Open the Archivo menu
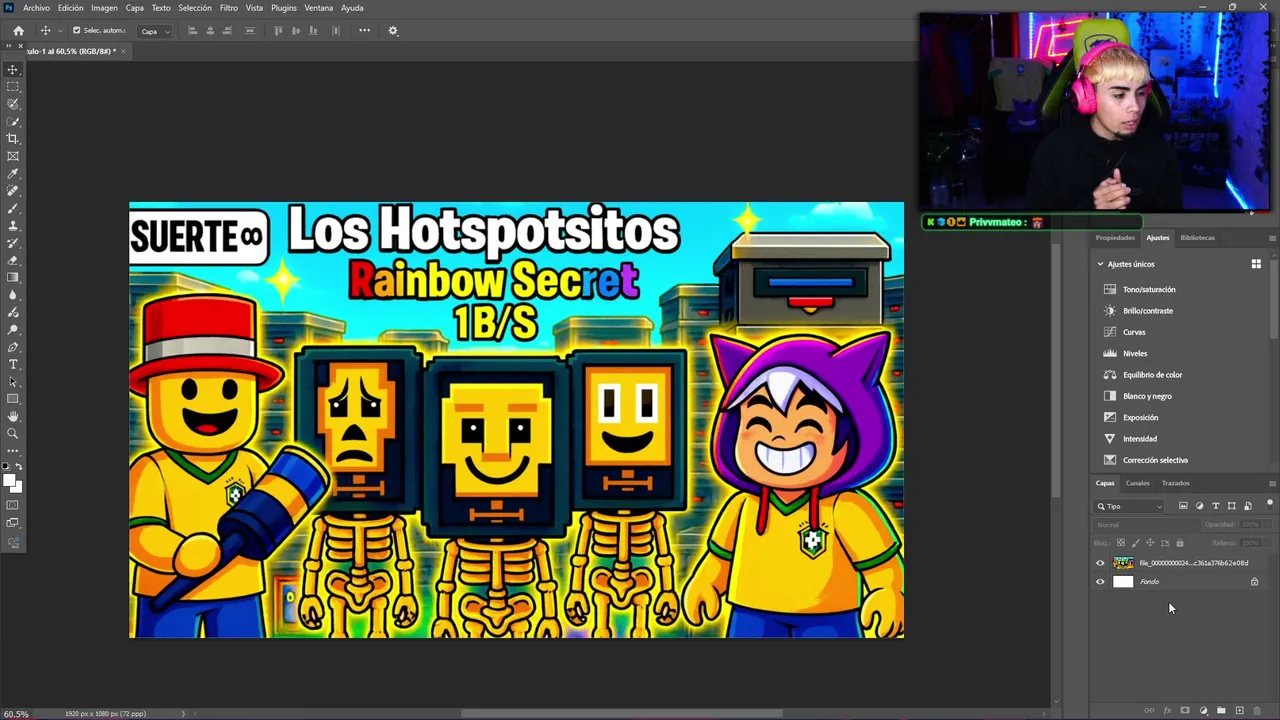The image size is (1280, 720). tap(36, 8)
